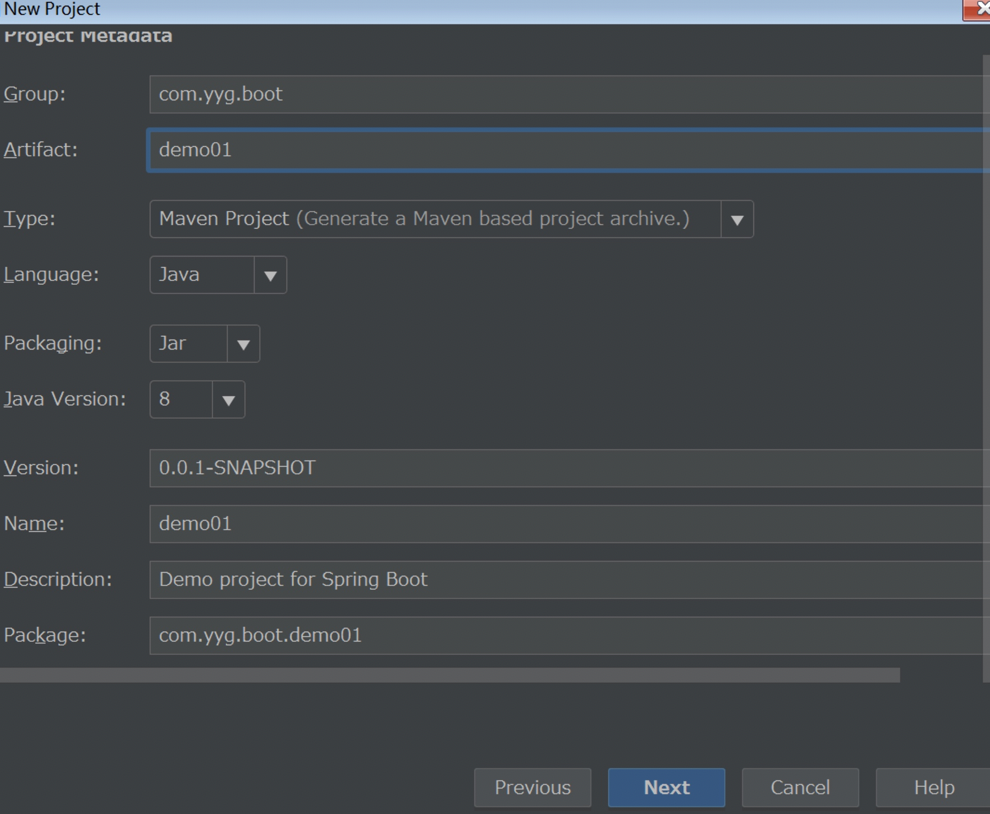This screenshot has width=990, height=814.
Task: Go back with the Previous button
Action: [x=532, y=788]
